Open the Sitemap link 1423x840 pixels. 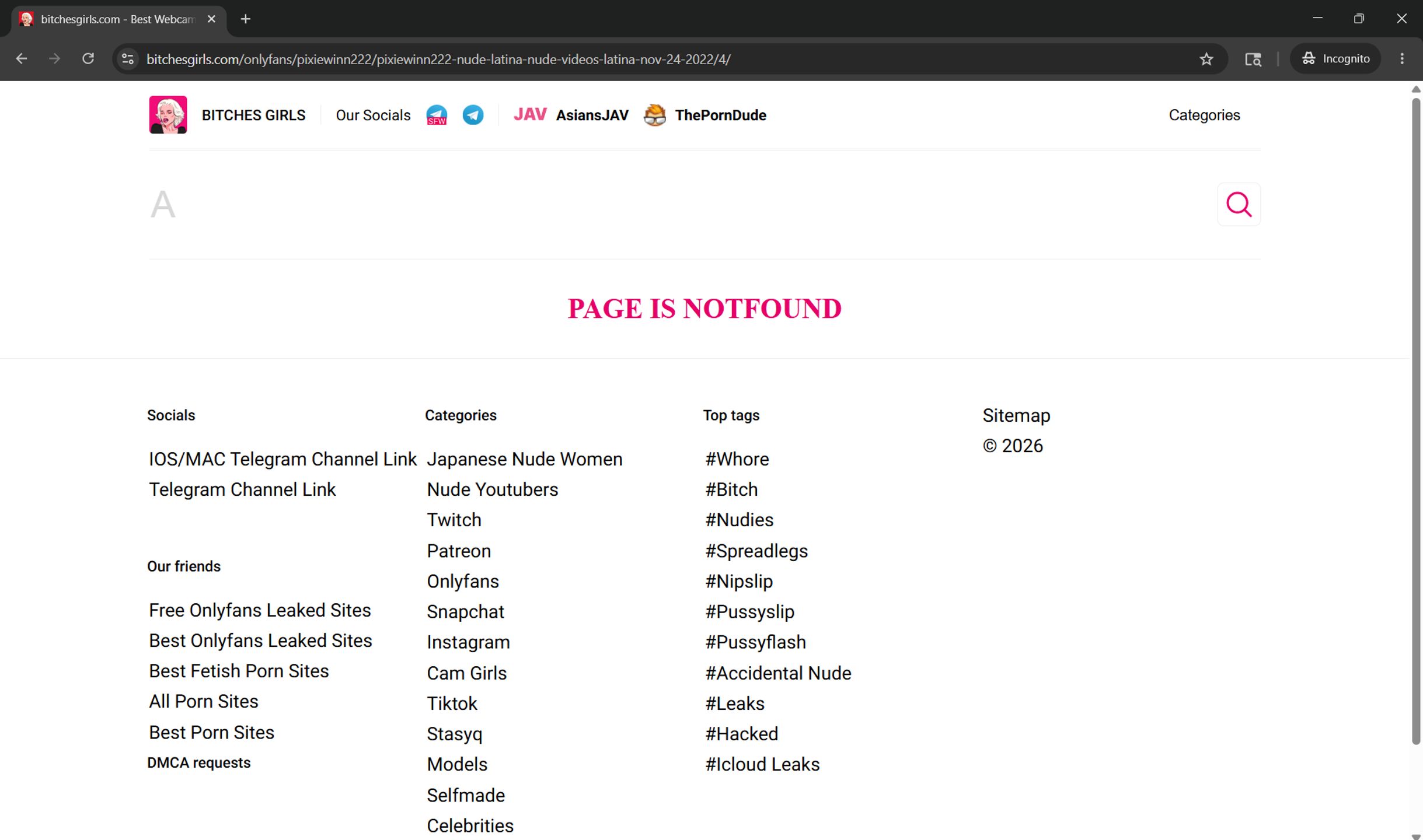pos(1016,416)
